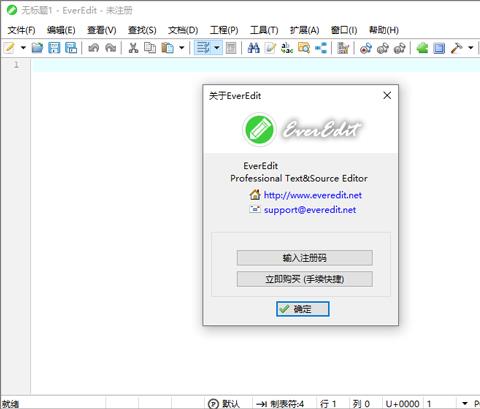This screenshot has height=409, width=480.
Task: Toggle the word wrap toolbar button
Action: tap(203, 48)
